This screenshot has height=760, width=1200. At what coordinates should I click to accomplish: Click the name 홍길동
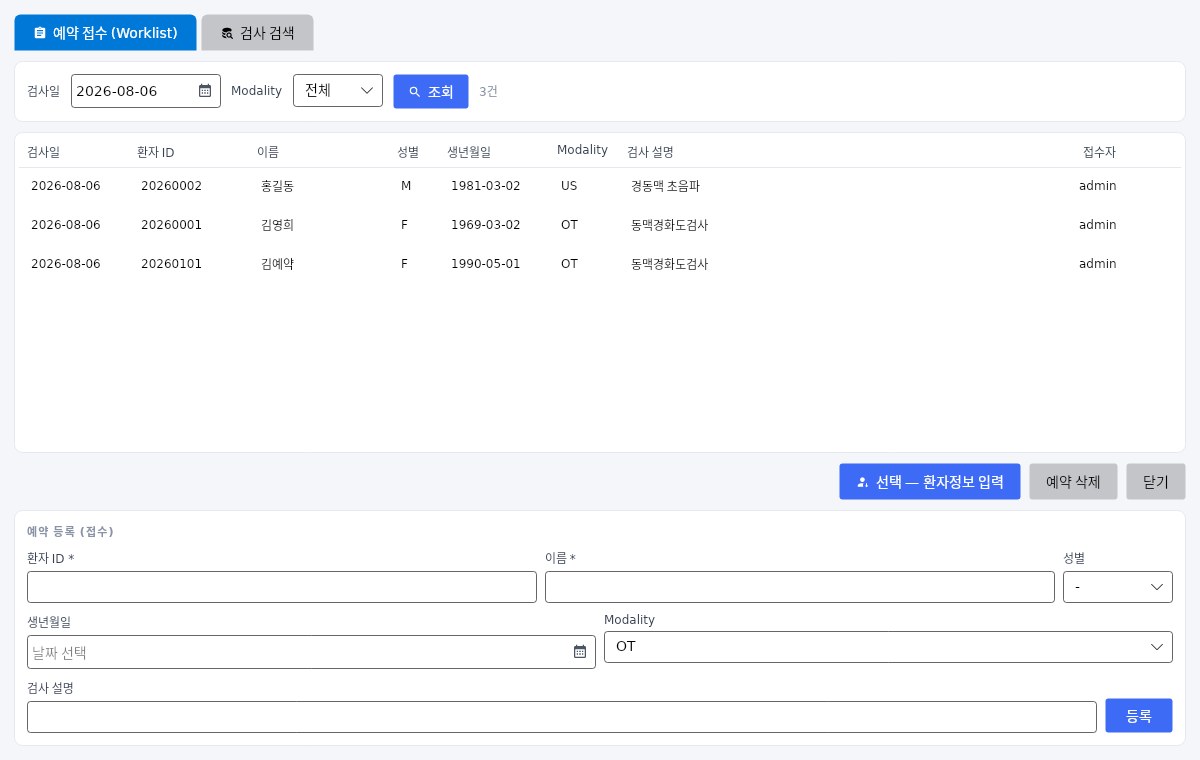tap(277, 186)
